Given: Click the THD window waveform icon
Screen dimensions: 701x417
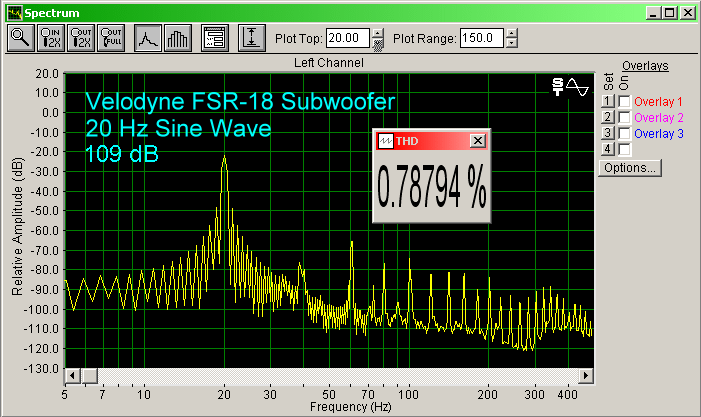Looking at the screenshot, I should pos(385,141).
